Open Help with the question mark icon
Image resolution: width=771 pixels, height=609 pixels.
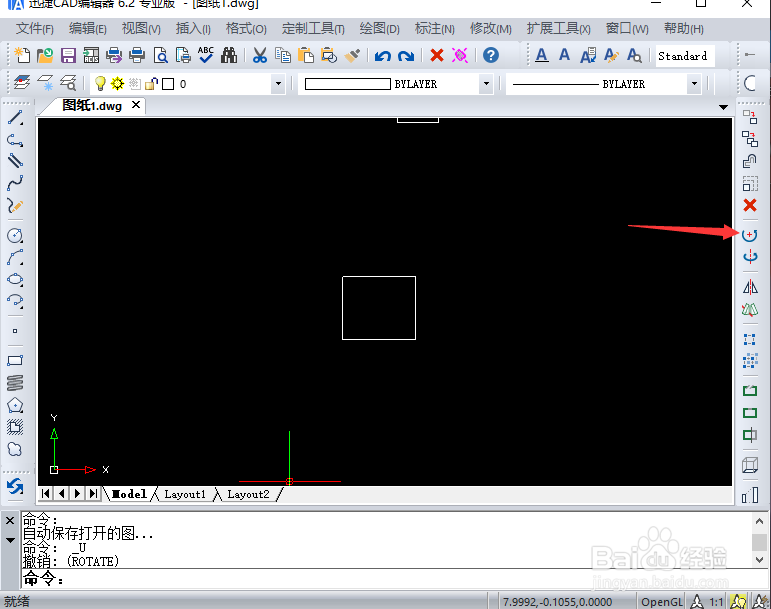pyautogui.click(x=491, y=55)
